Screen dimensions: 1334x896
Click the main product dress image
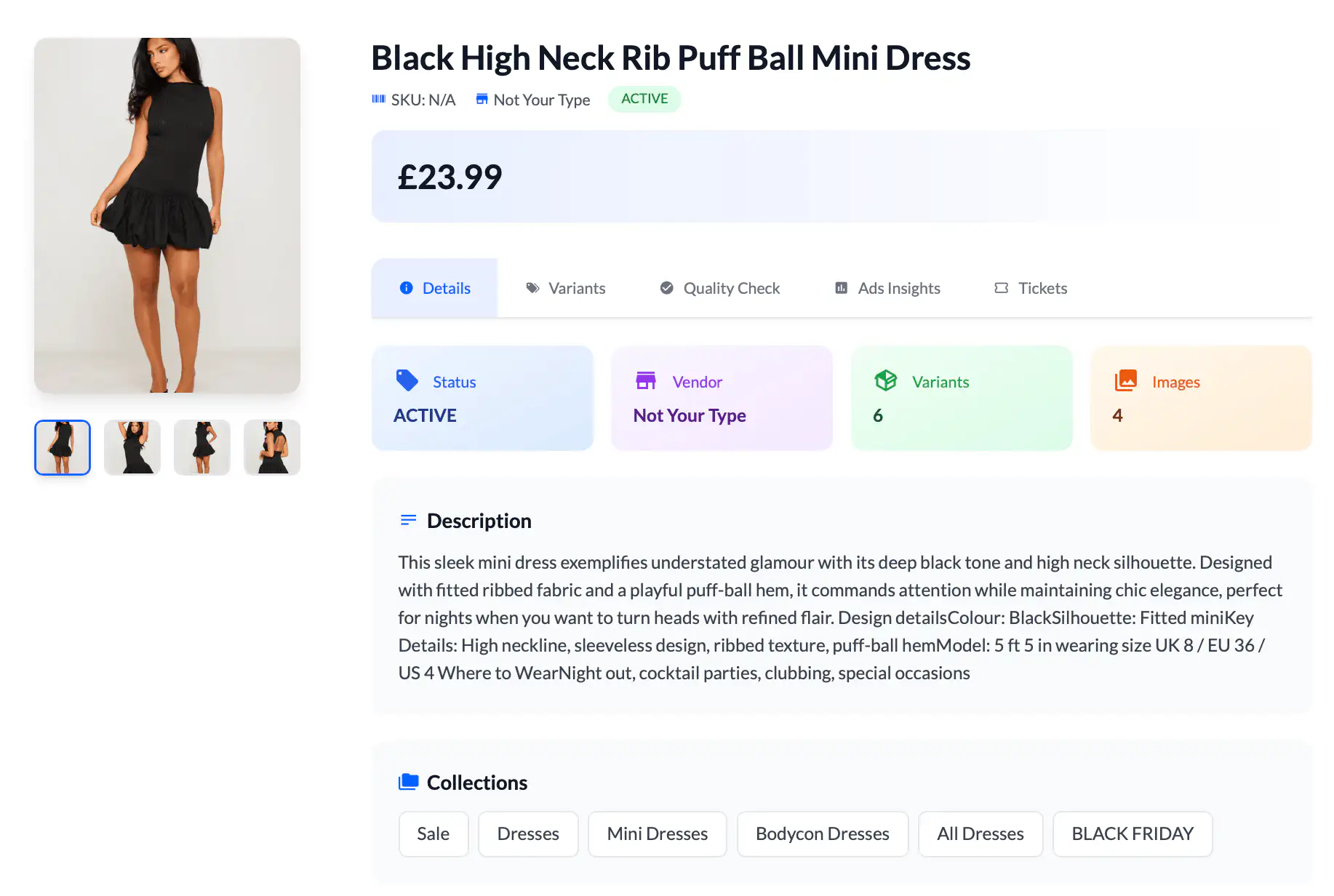click(x=167, y=215)
